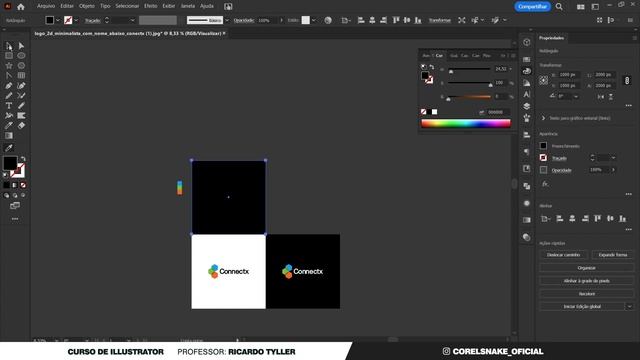Pick the Eyedropper tool below Gradient tool
Screen dimensions: 640x360
point(9,148)
